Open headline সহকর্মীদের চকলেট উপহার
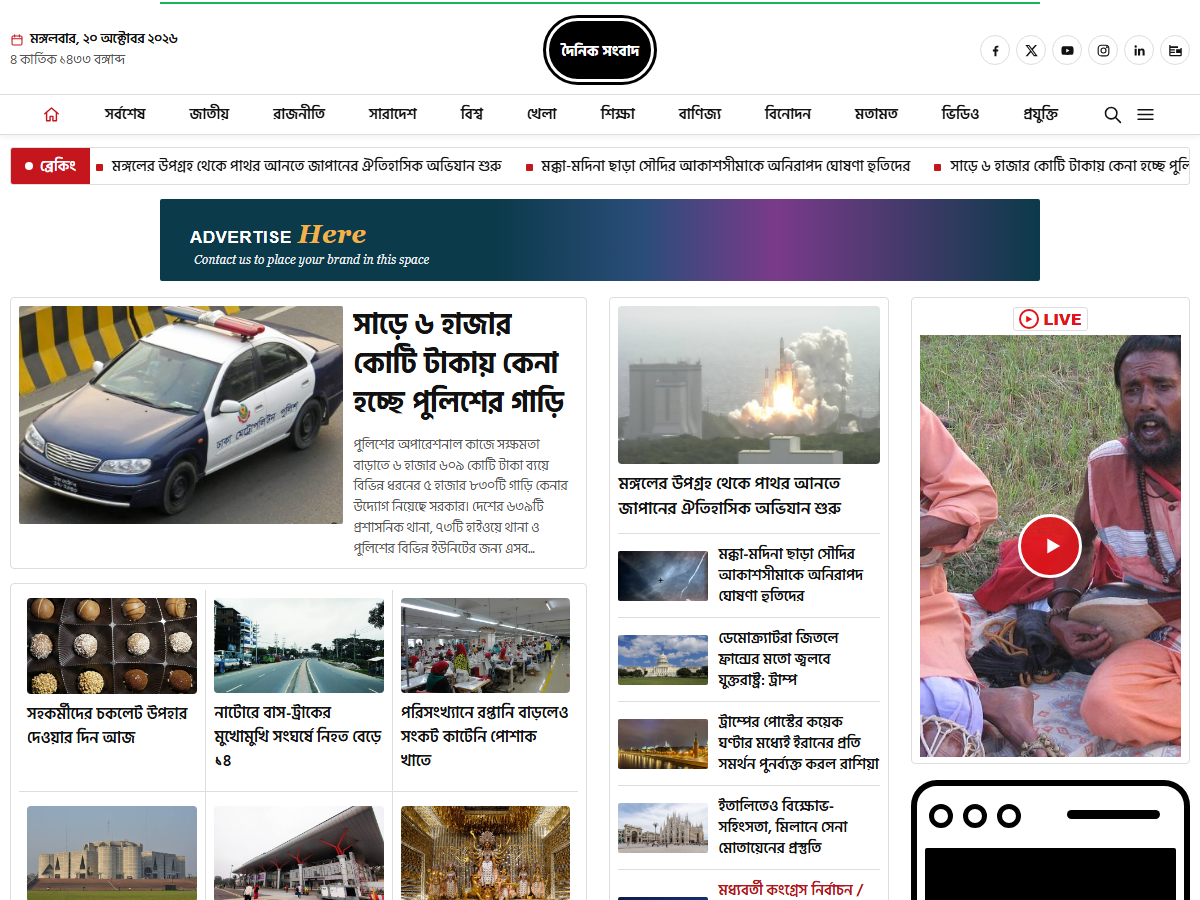1200x900 pixels. pos(107,725)
